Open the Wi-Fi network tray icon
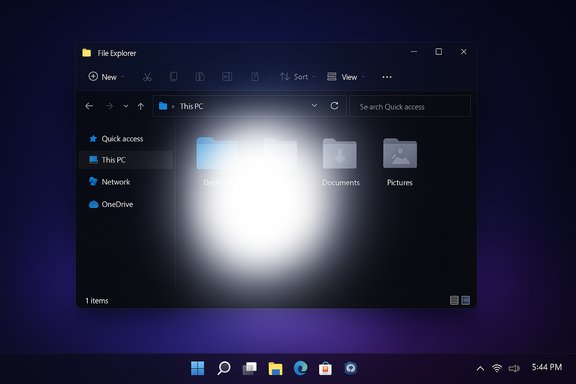 (497, 368)
